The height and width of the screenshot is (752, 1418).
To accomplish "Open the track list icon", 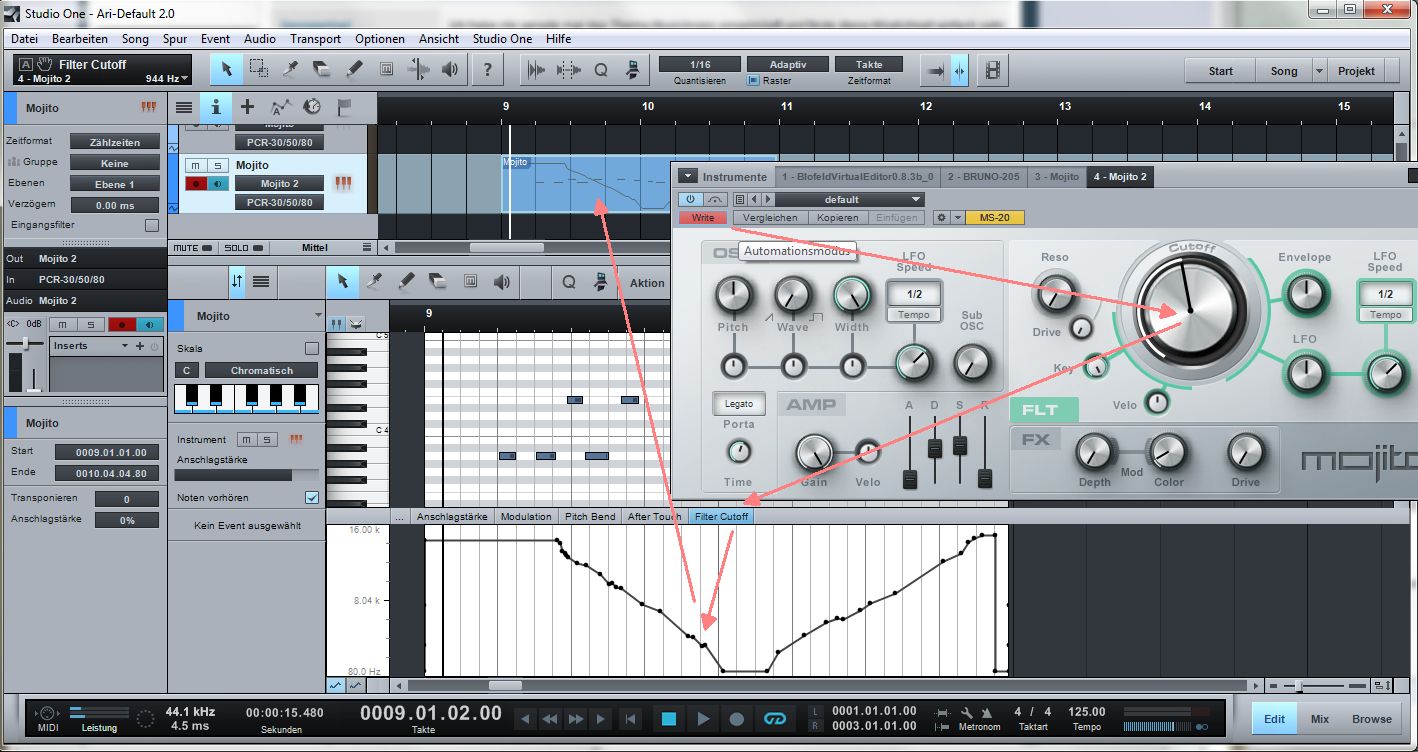I will coord(184,107).
